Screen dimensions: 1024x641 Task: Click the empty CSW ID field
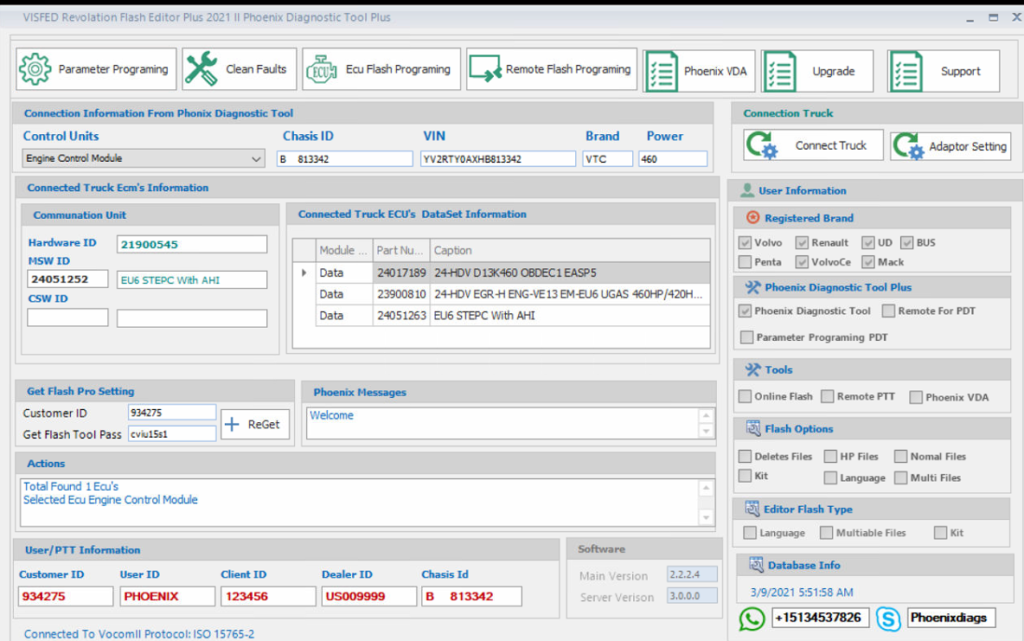click(67, 318)
